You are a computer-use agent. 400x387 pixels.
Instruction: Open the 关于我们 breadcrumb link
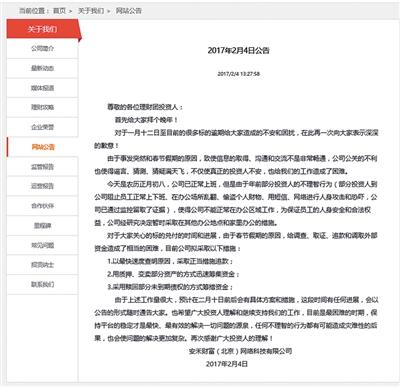[x=91, y=11]
